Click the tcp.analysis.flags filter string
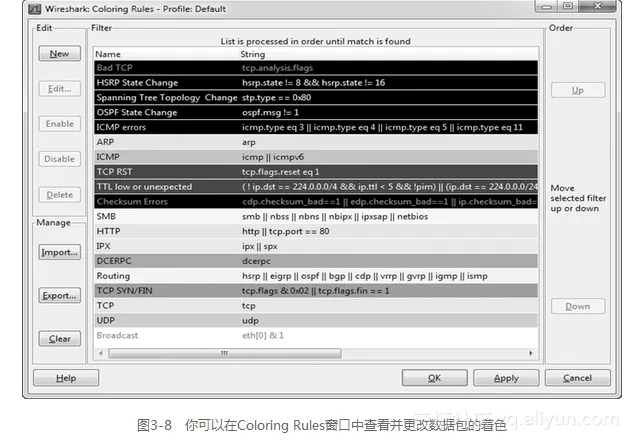 coord(277,68)
